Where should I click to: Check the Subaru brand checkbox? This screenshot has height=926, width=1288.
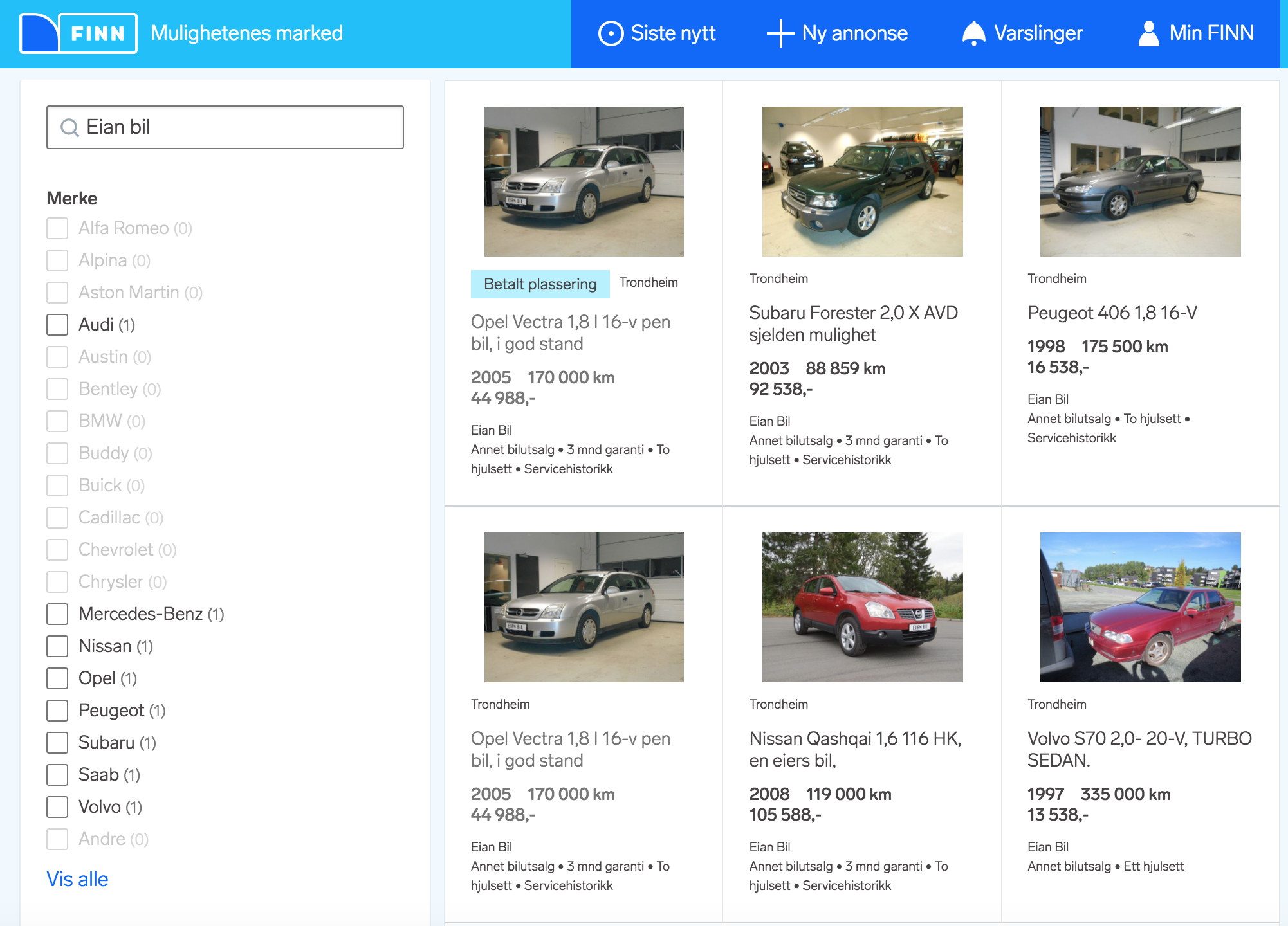57,743
